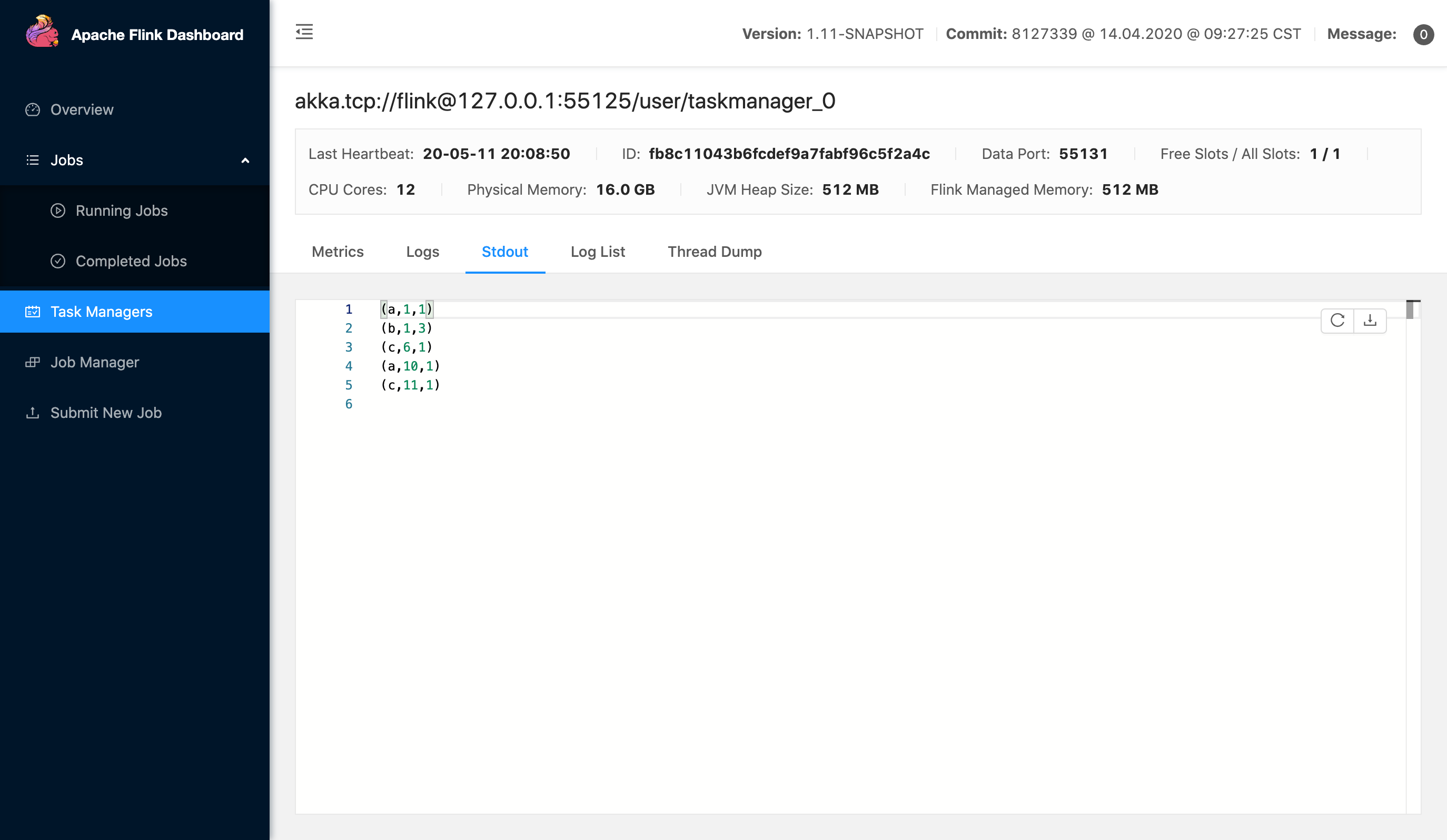Select the Stdout tab

coord(505,251)
